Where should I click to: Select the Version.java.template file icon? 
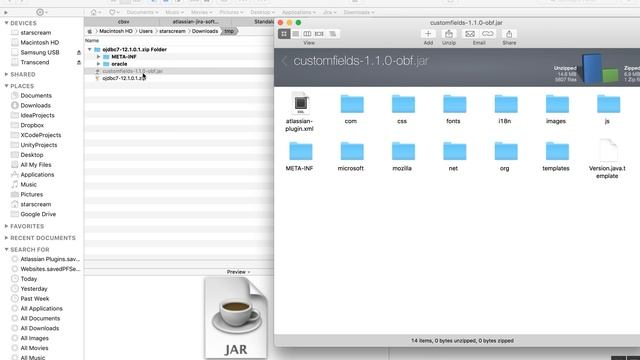click(x=608, y=150)
